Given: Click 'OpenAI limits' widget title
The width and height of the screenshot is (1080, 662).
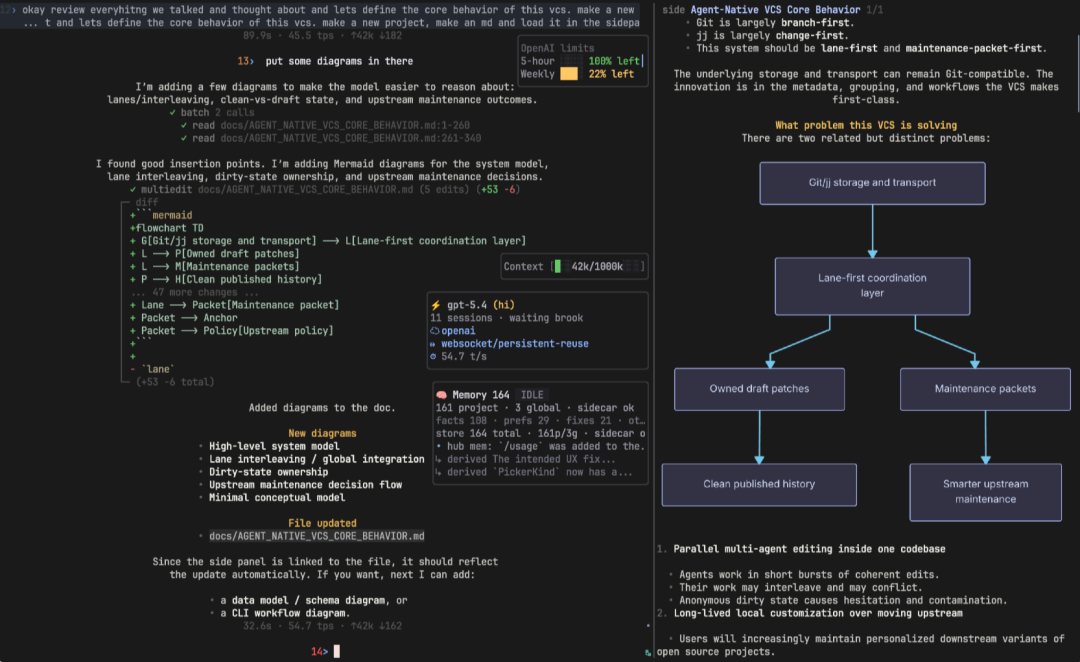Looking at the screenshot, I should [x=557, y=48].
